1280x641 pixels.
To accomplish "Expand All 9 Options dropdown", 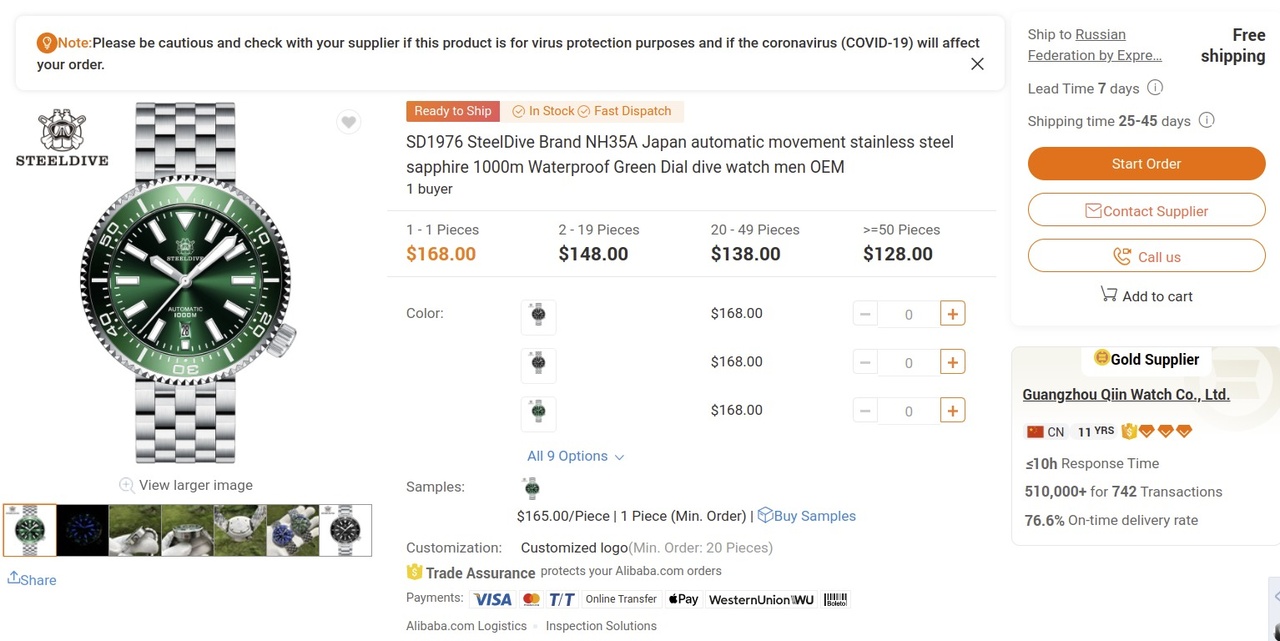I will coord(575,456).
